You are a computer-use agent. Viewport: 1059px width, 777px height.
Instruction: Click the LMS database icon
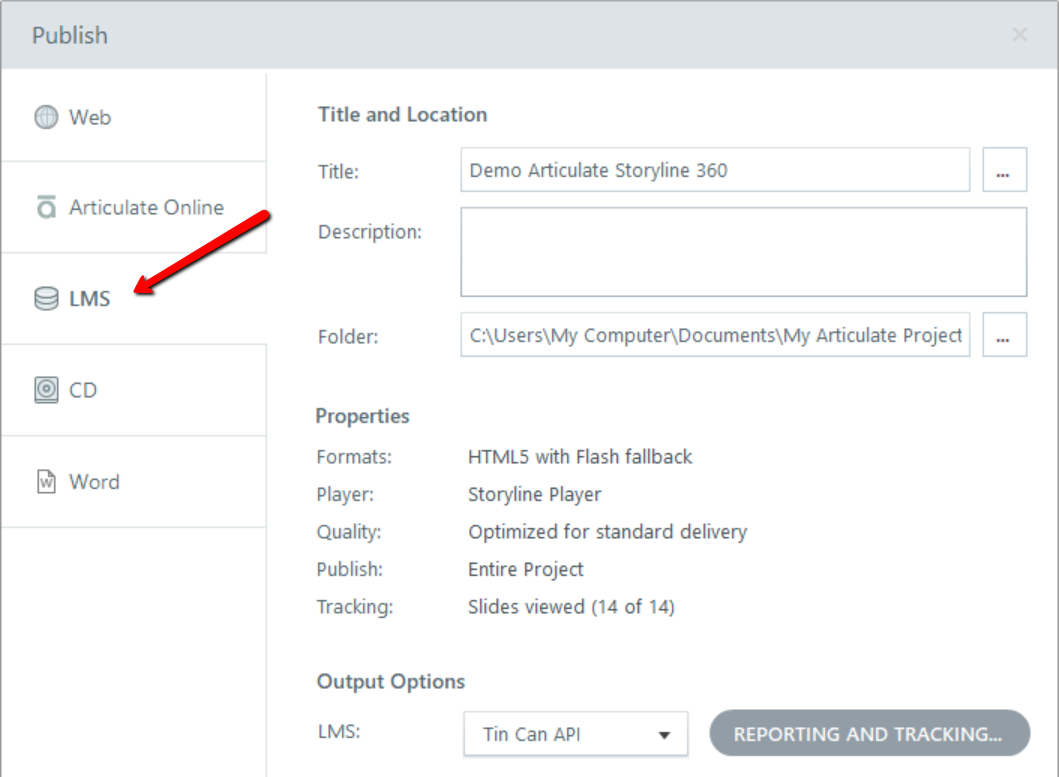(46, 299)
